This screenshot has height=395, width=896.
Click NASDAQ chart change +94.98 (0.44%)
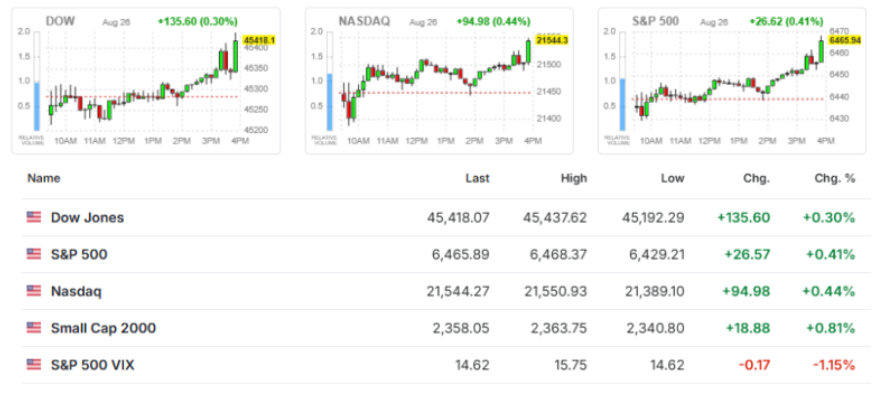point(493,22)
